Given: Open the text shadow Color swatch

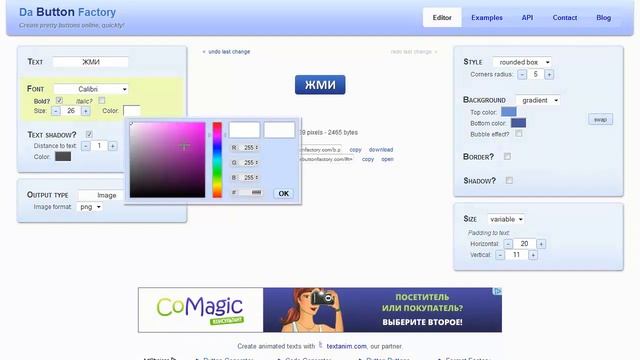Looking at the screenshot, I should pos(63,156).
